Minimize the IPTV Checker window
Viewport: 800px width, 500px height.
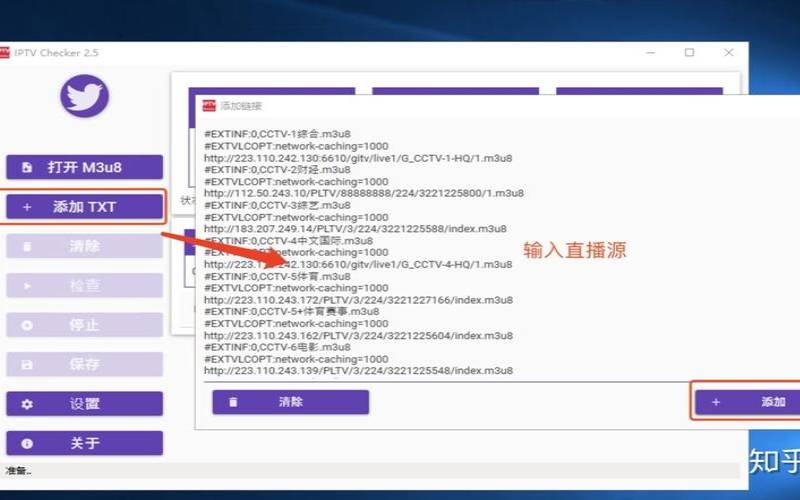click(651, 53)
